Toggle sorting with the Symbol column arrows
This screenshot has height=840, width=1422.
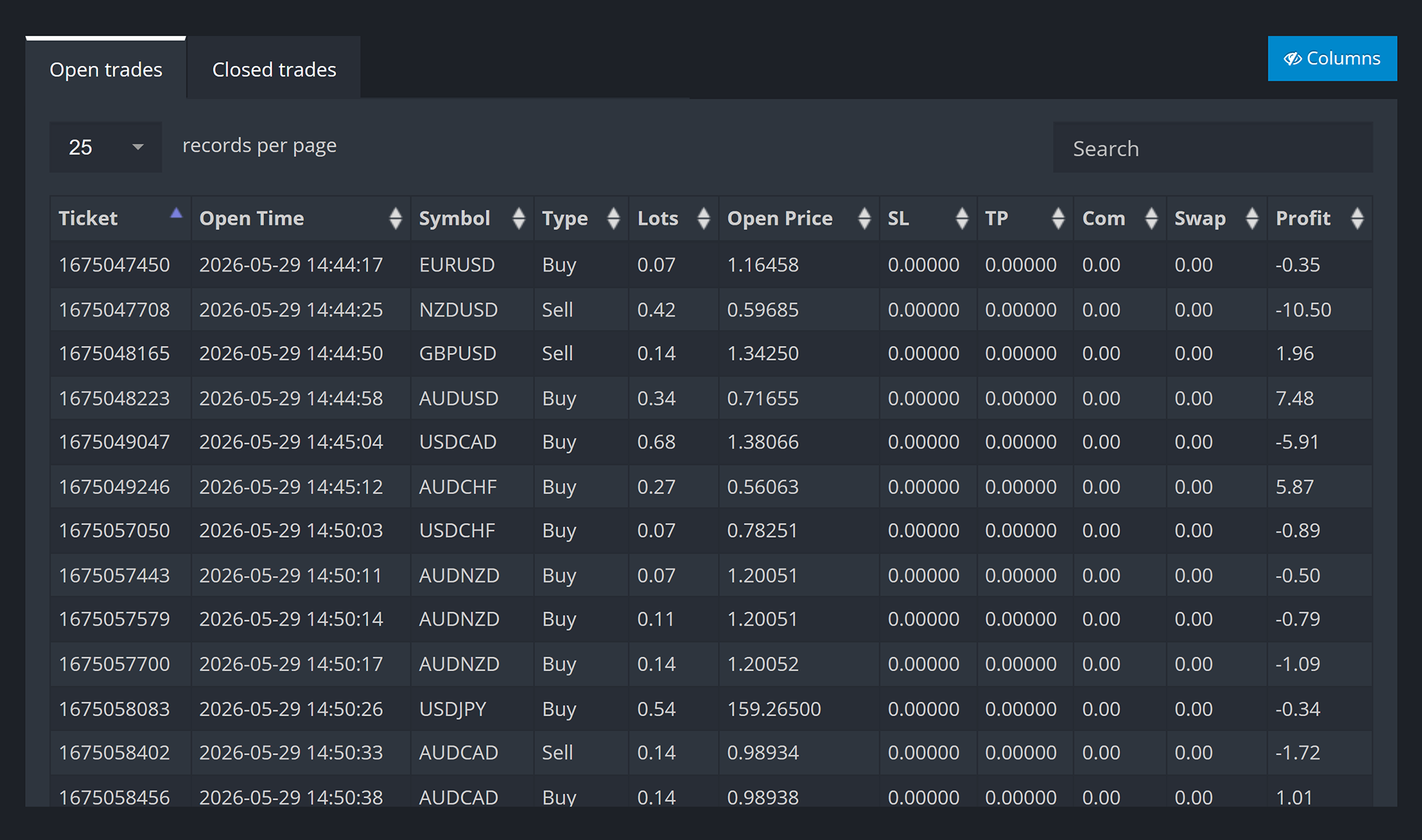pyautogui.click(x=518, y=218)
